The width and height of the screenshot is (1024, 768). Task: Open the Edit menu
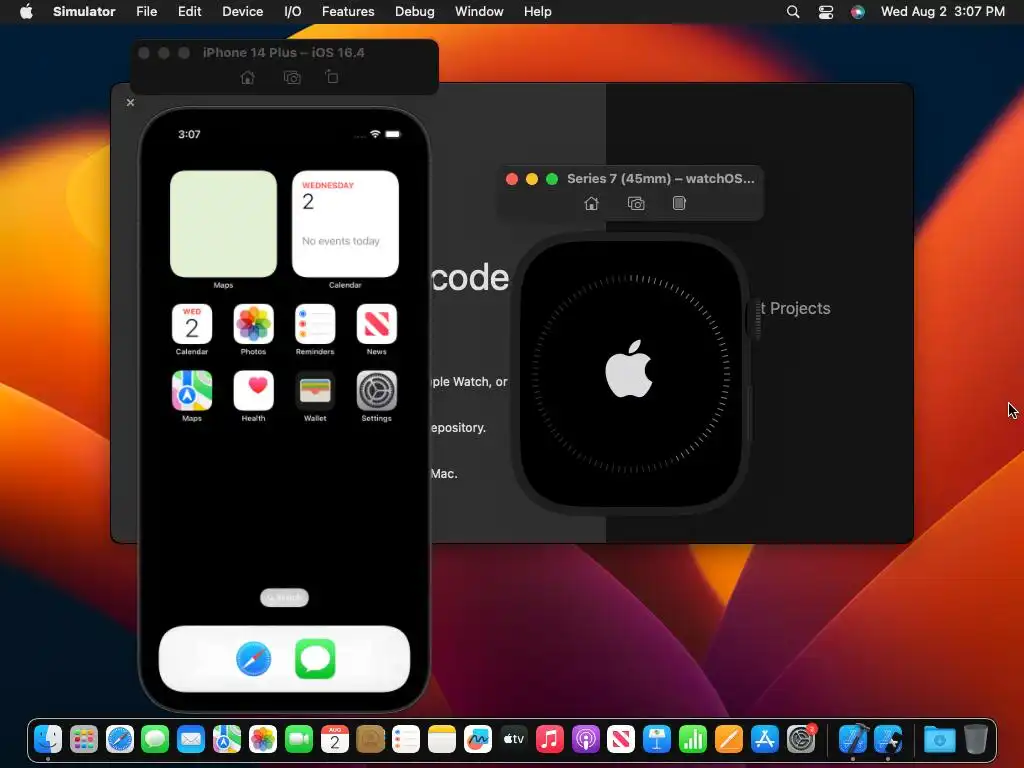point(189,12)
